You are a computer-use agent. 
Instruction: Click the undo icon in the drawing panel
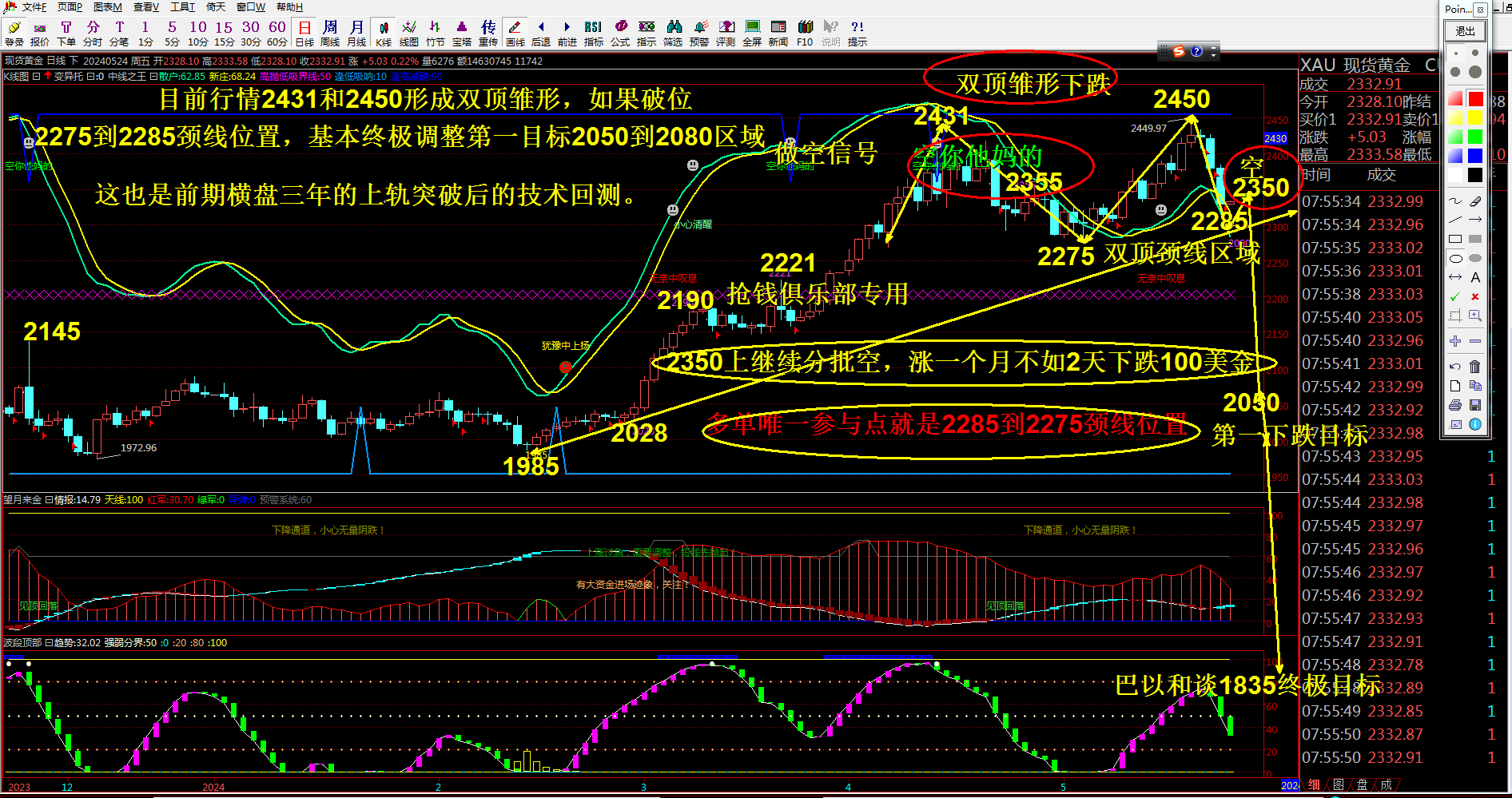[1454, 367]
